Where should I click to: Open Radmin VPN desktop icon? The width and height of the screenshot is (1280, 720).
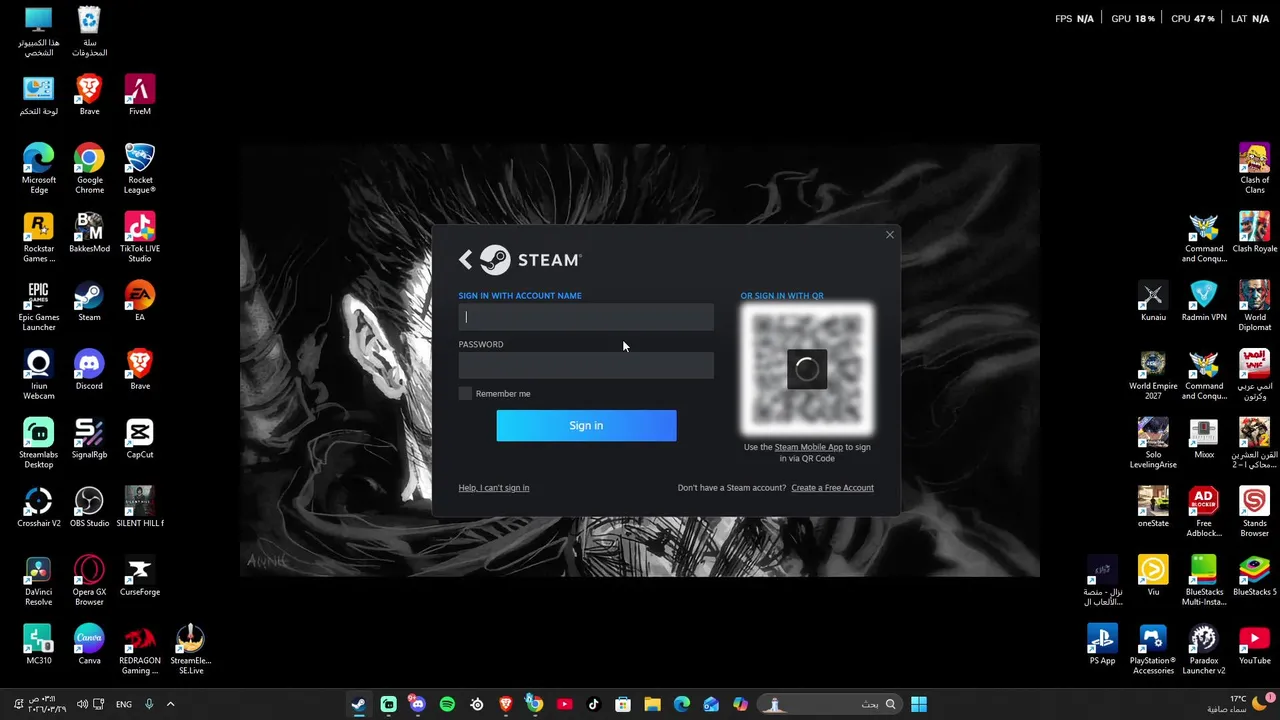pyautogui.click(x=1204, y=301)
